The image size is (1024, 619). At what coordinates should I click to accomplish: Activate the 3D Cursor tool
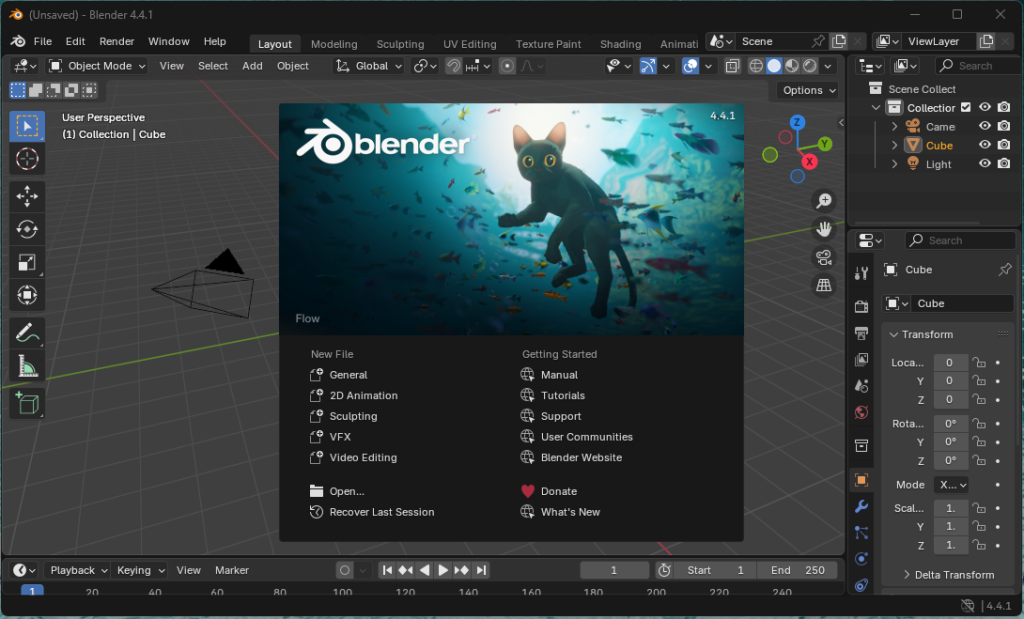click(x=27, y=159)
